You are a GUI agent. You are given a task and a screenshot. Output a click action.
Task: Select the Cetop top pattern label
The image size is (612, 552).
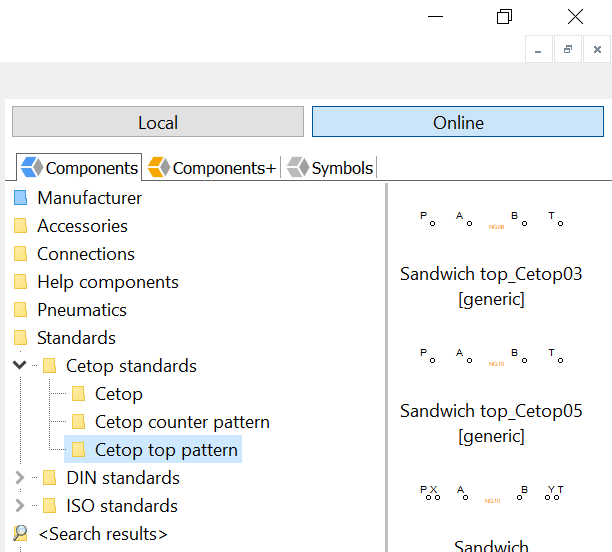(166, 450)
